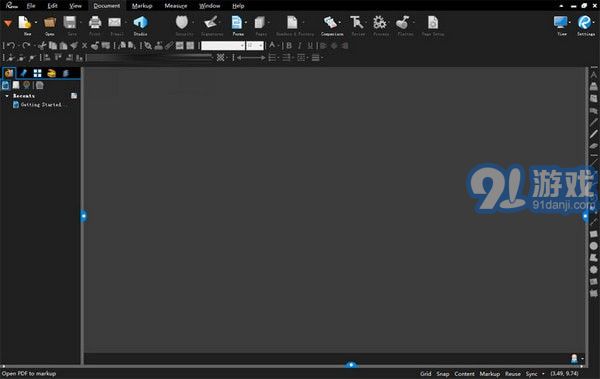Screen dimensions: 600x379
Task: Select the thumbnails grid panel tab icon
Action: (x=37, y=73)
